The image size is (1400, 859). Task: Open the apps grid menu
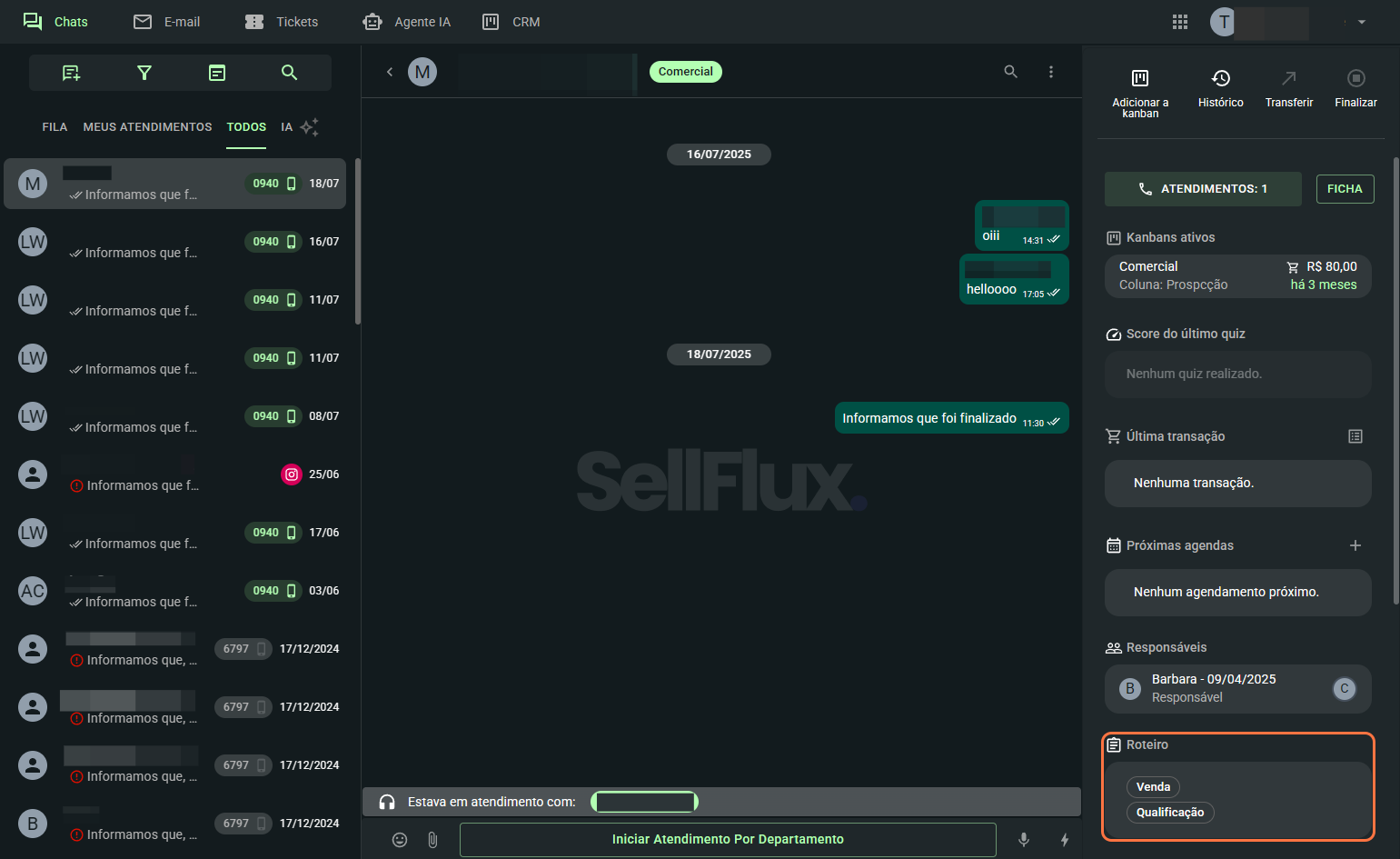[x=1180, y=22]
